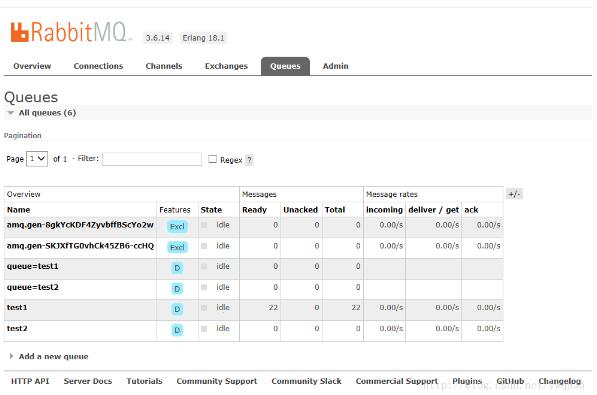Switch to the Connections tab
The height and width of the screenshot is (395, 597).
(x=98, y=66)
